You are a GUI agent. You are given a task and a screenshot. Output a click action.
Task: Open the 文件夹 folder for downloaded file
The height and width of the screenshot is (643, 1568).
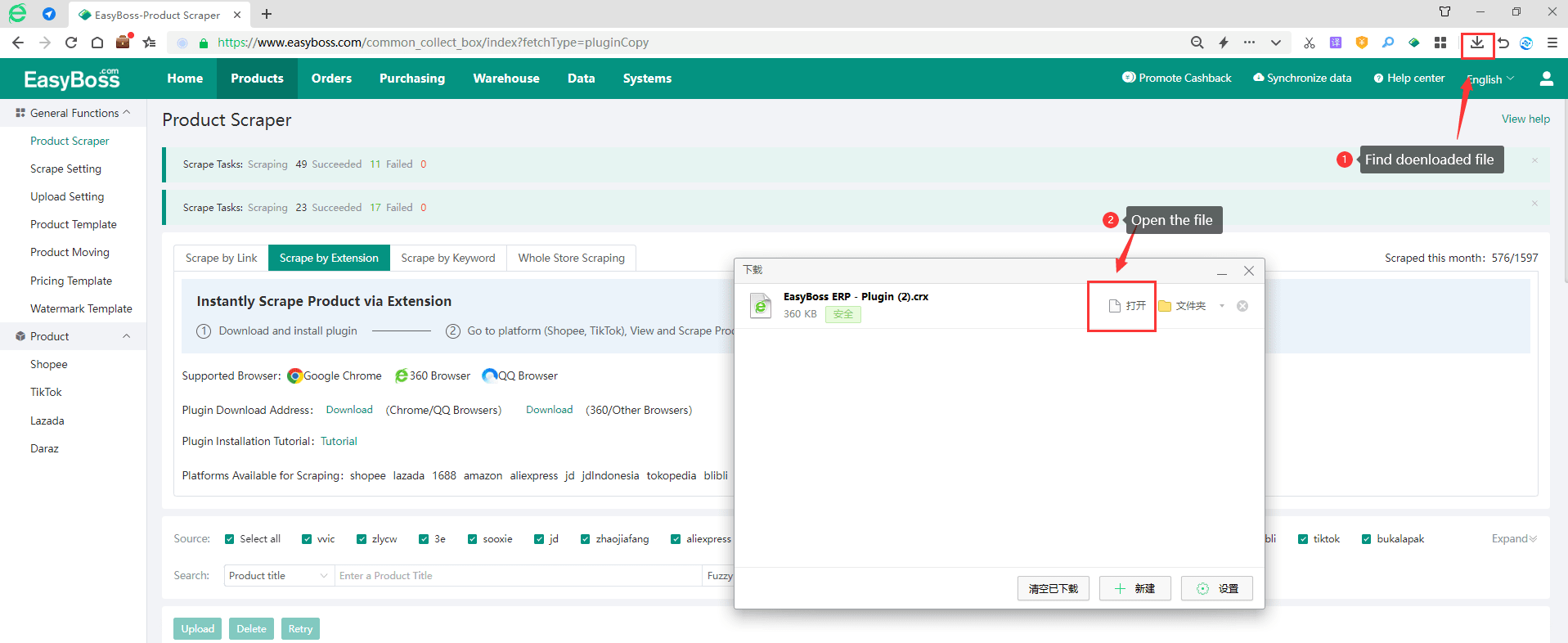pos(1182,306)
